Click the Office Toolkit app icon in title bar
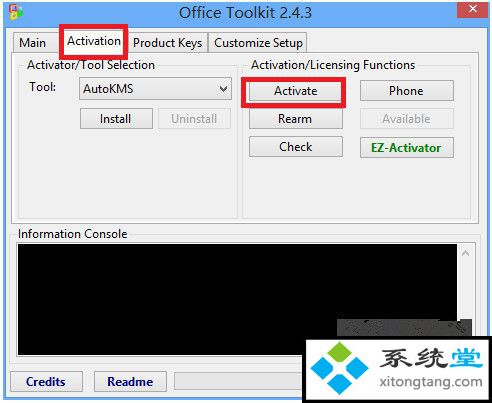Image resolution: width=492 pixels, height=403 pixels. [x=16, y=12]
